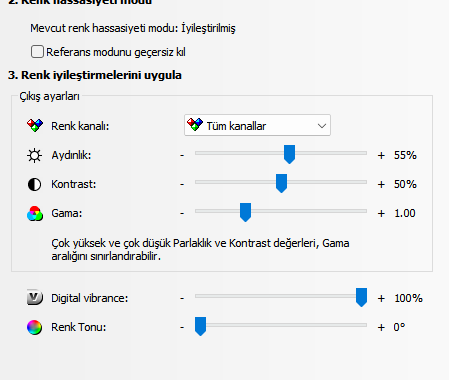449x380 pixels.
Task: Click the dropdown chevron for color channel
Action: click(x=322, y=126)
